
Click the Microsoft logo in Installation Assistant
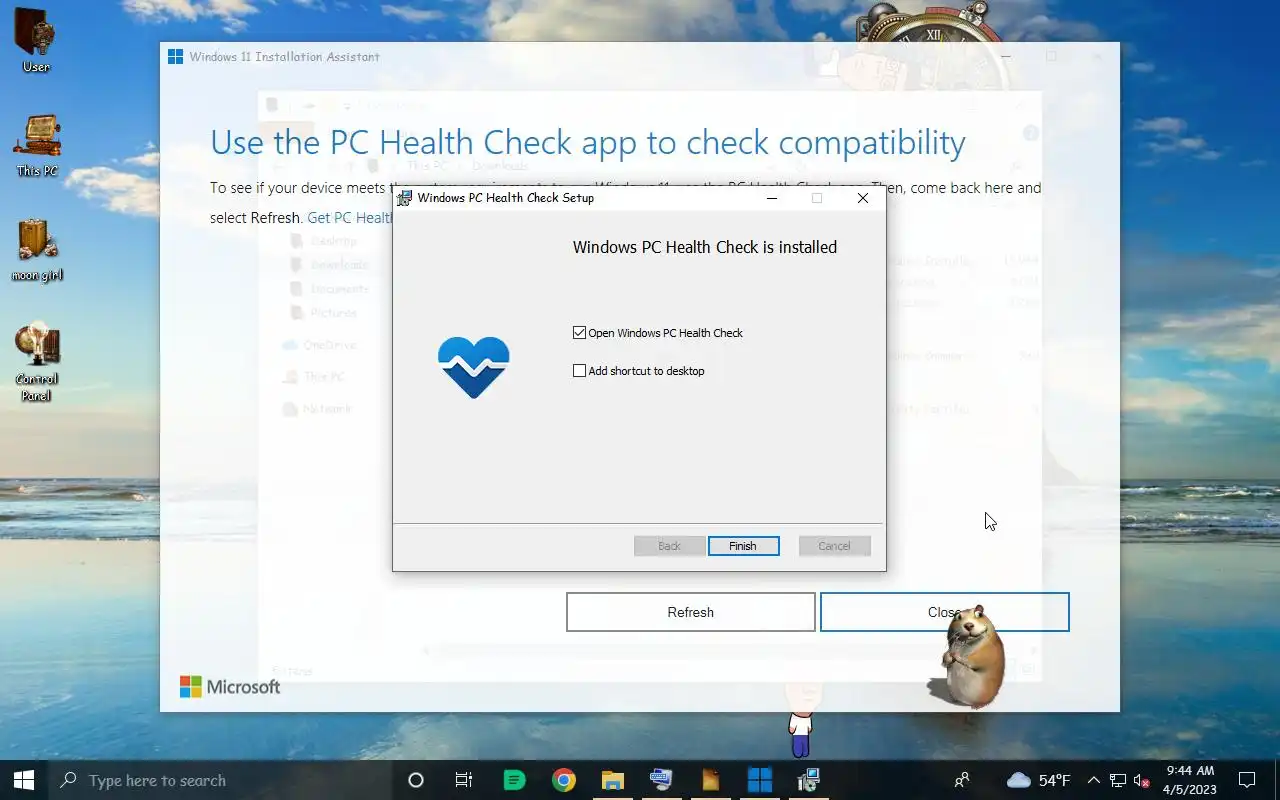pos(230,687)
